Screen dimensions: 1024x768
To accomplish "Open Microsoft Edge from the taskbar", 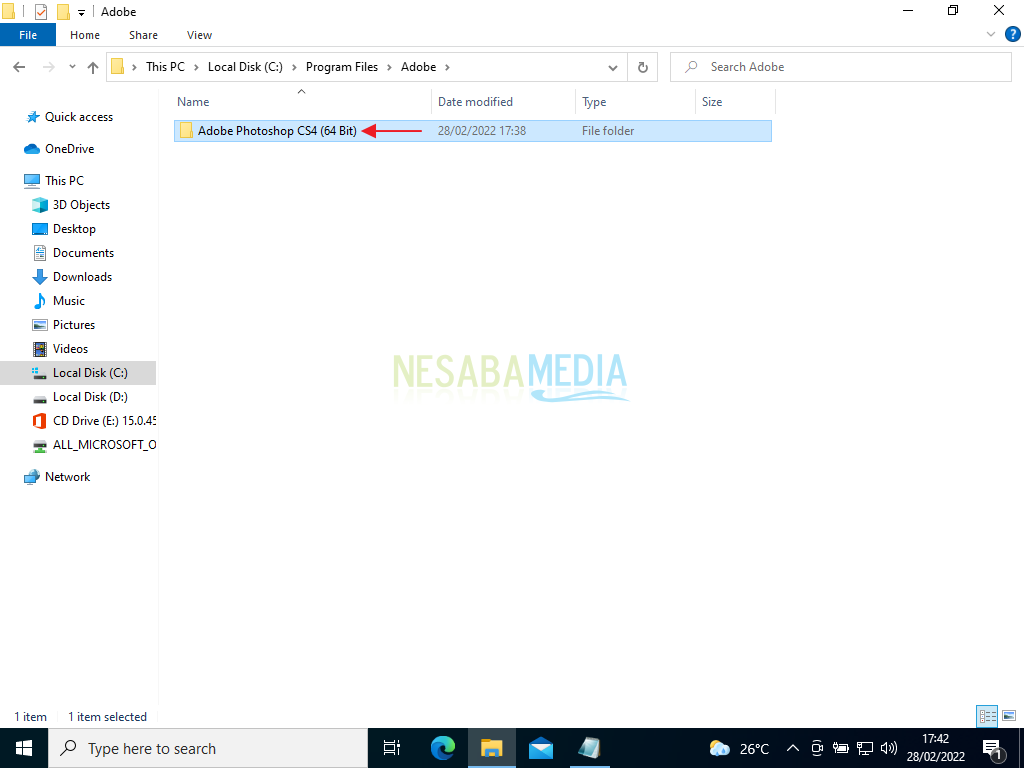I will [442, 748].
